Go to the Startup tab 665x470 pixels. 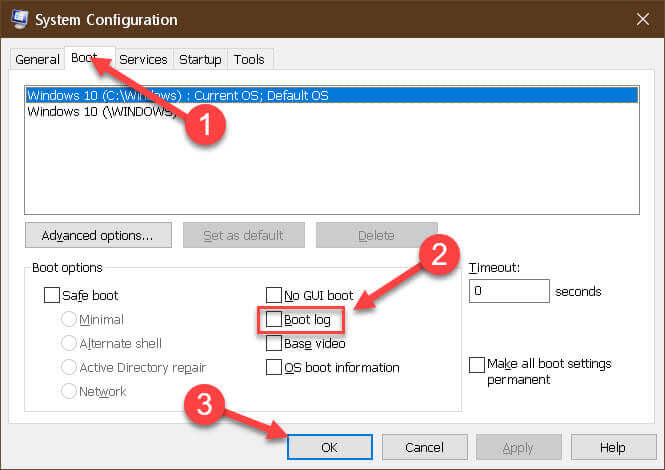coord(200,59)
